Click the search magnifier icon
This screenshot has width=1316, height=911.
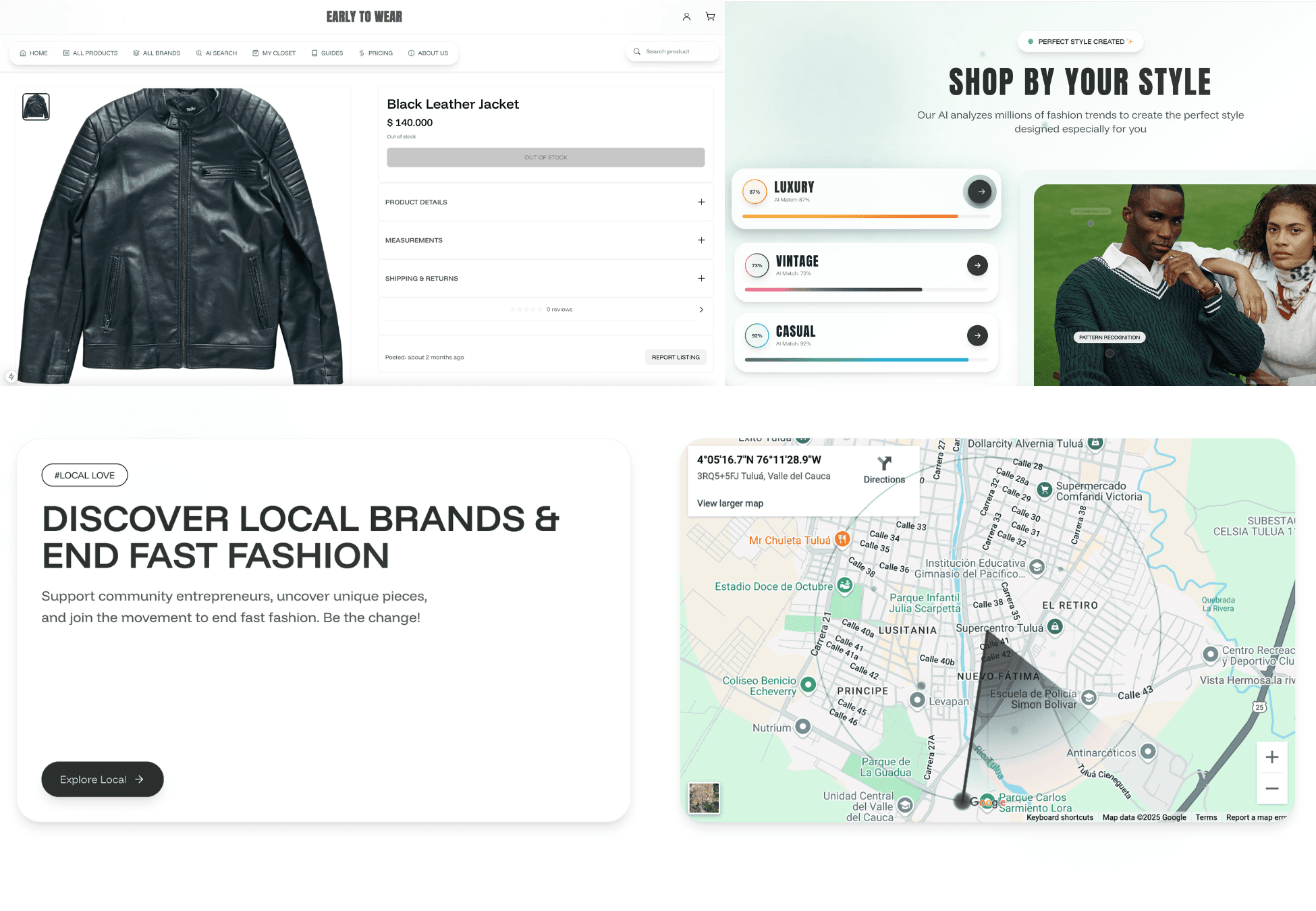(x=636, y=51)
